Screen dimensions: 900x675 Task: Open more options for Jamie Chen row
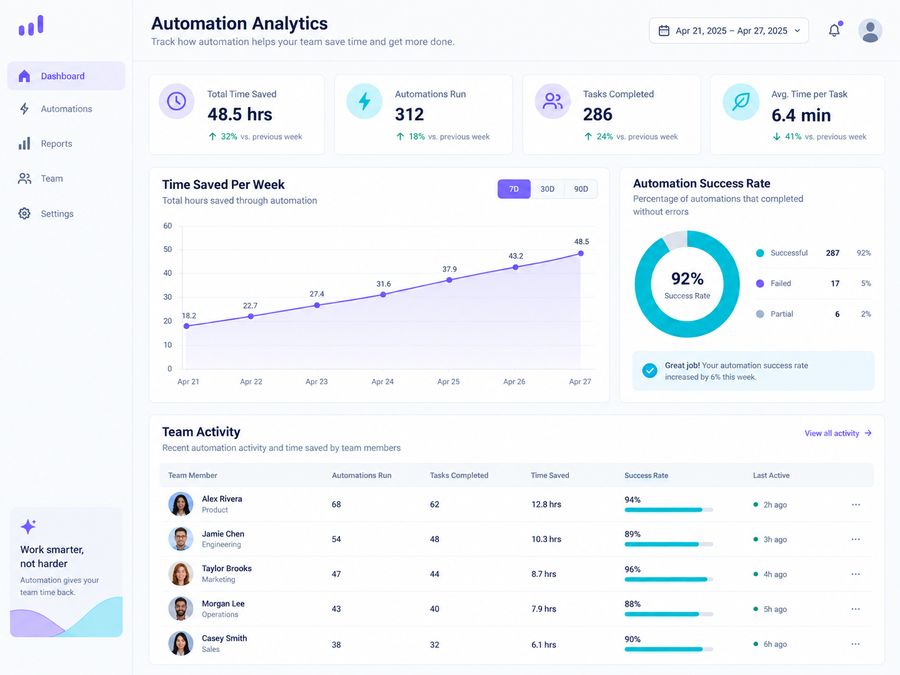pyautogui.click(x=856, y=539)
